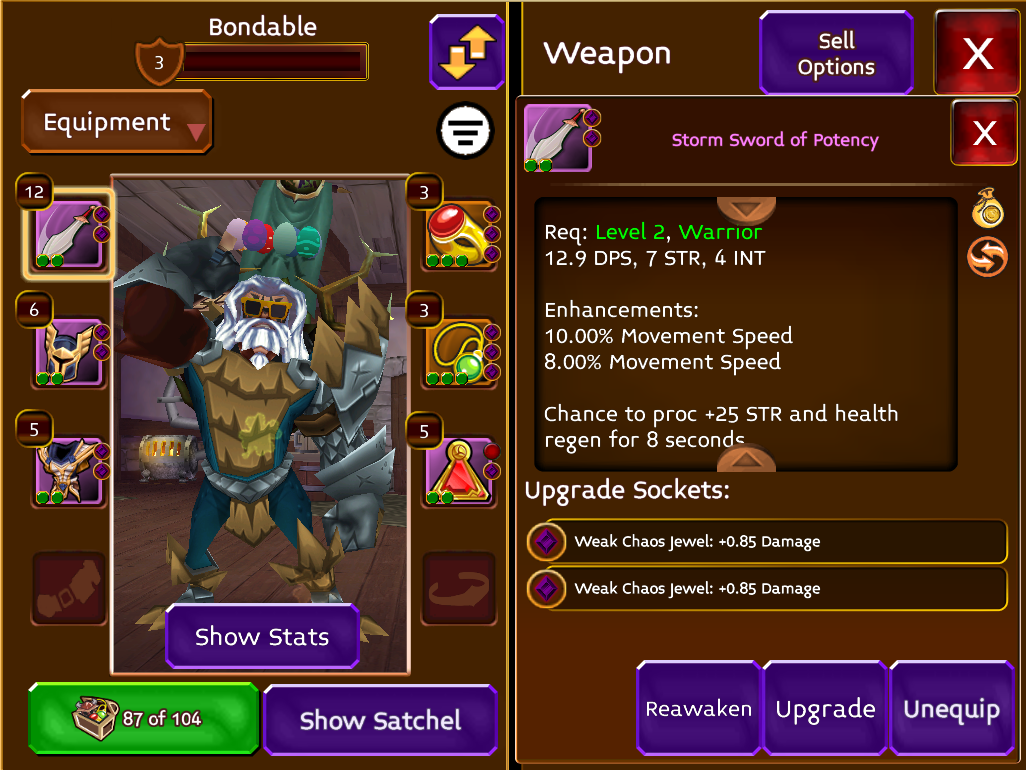Click the Upgrade button

825,709
